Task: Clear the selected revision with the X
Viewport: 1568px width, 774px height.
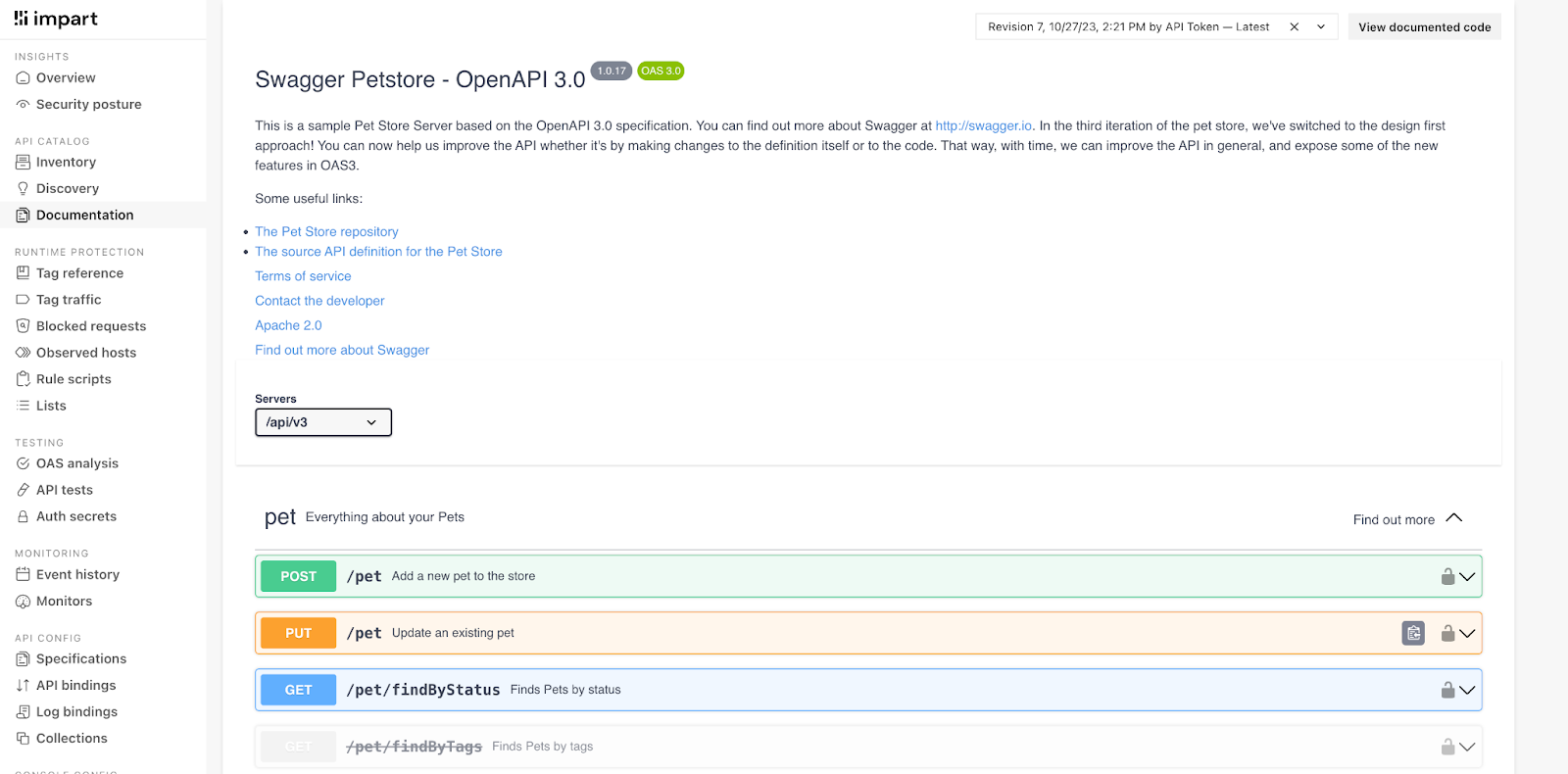Action: (x=1295, y=27)
